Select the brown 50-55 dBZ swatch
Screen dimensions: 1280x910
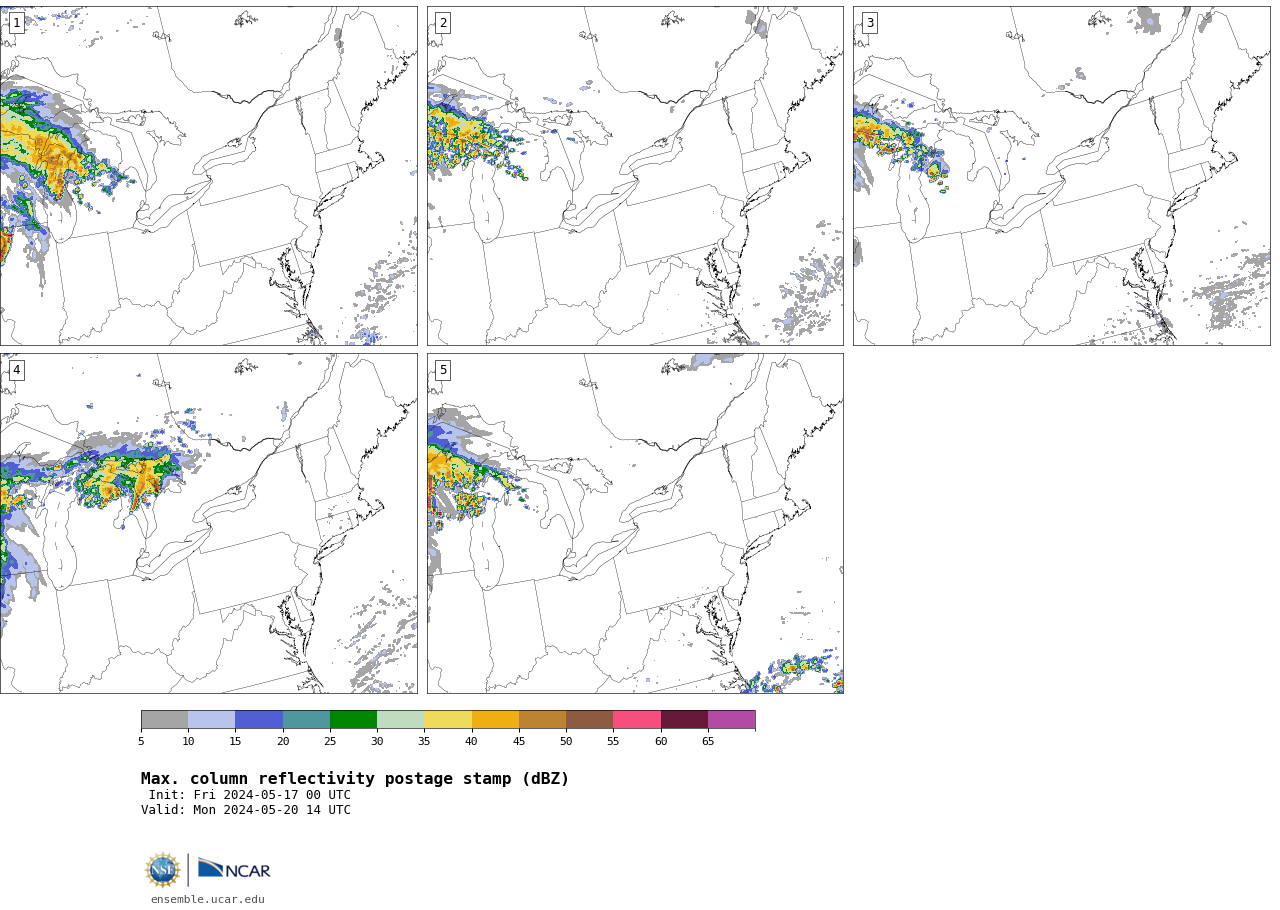click(x=589, y=720)
